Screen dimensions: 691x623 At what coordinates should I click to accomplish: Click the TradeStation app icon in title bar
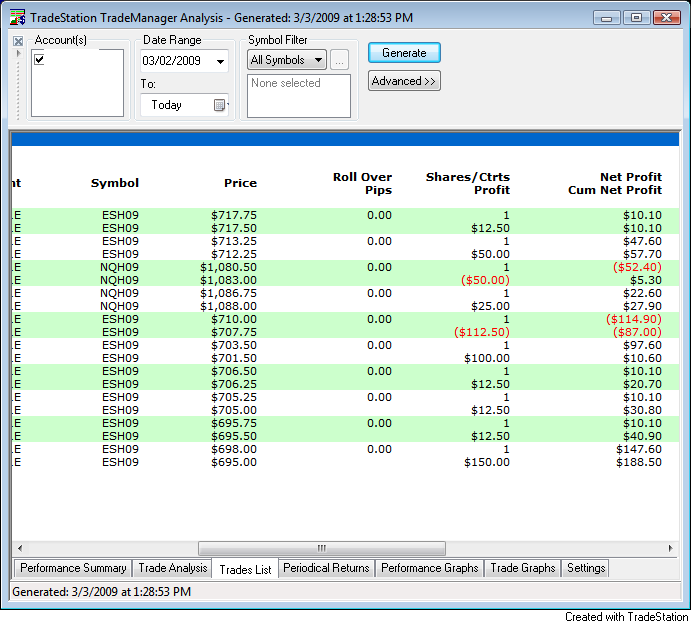(17, 17)
